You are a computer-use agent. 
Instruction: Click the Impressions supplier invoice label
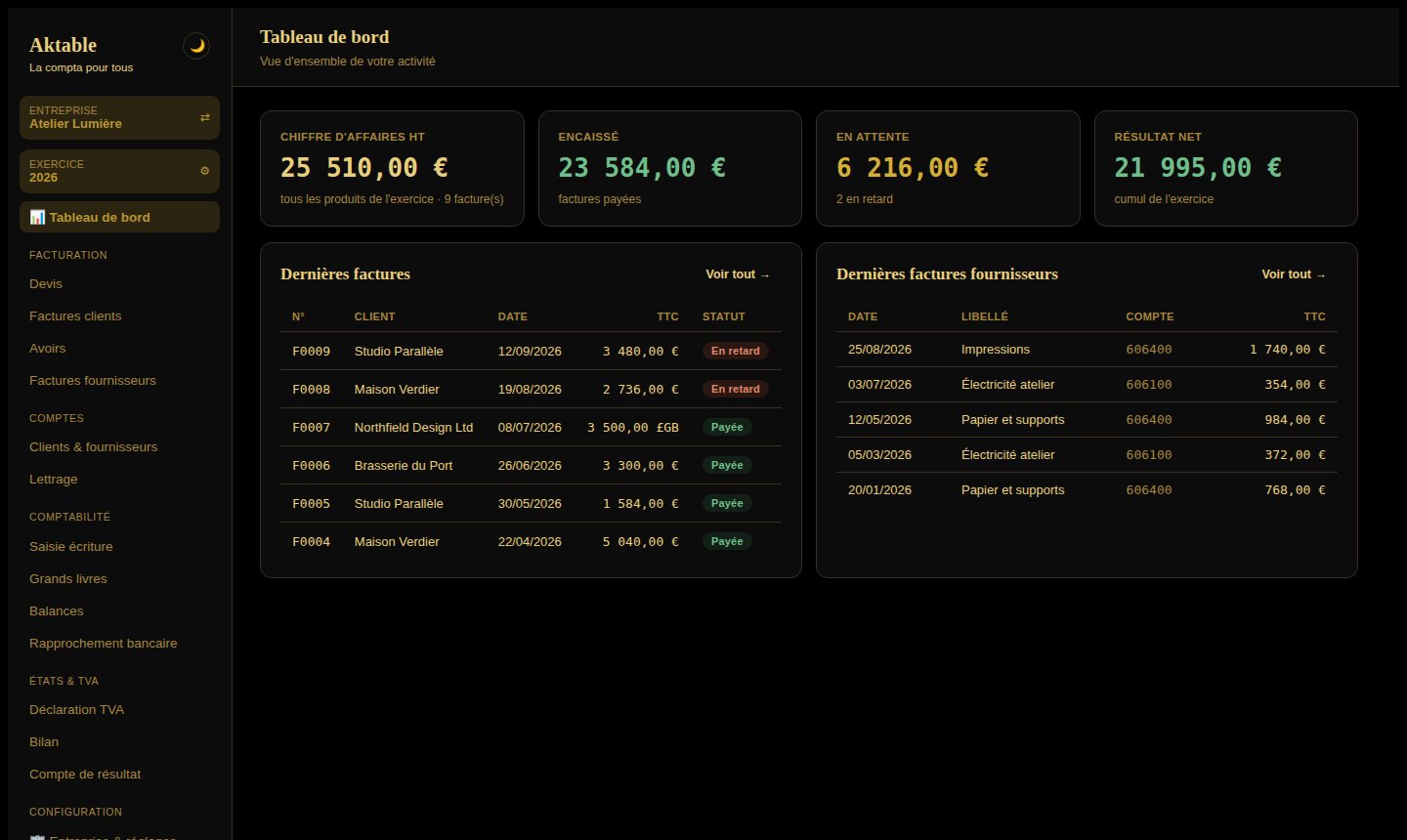996,350
